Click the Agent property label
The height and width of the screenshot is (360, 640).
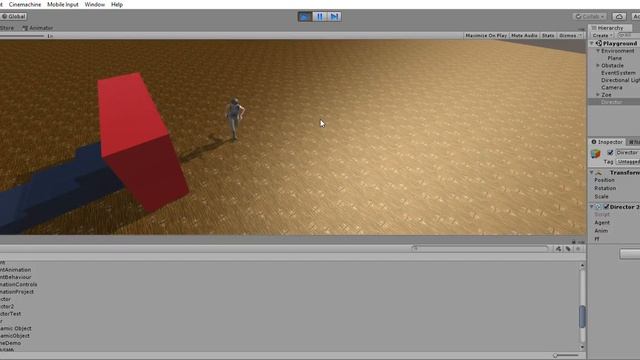(602, 223)
